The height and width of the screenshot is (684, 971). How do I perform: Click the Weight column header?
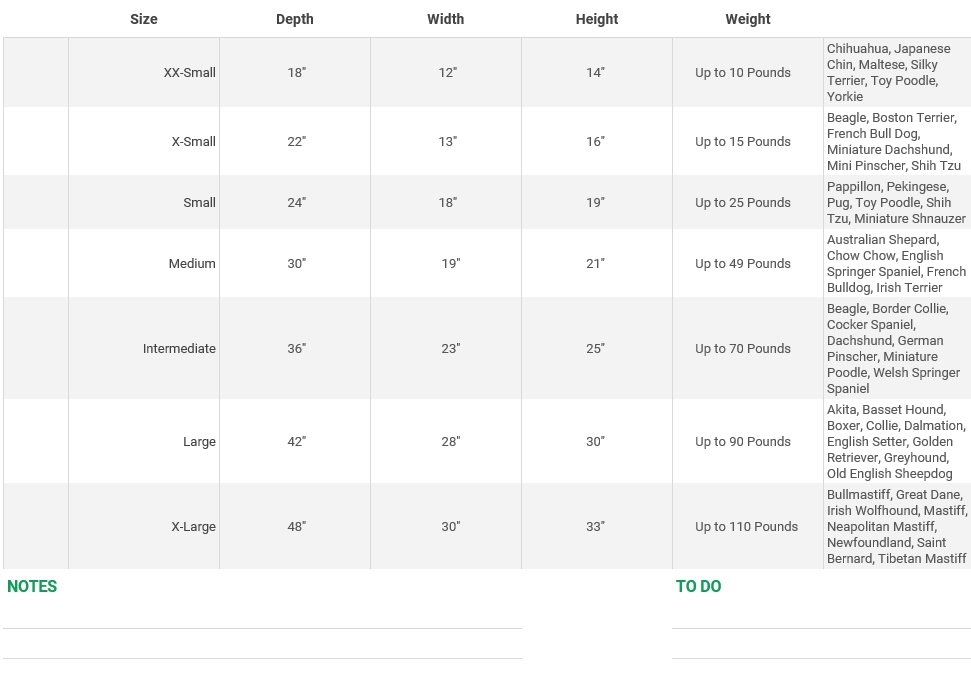(x=748, y=19)
